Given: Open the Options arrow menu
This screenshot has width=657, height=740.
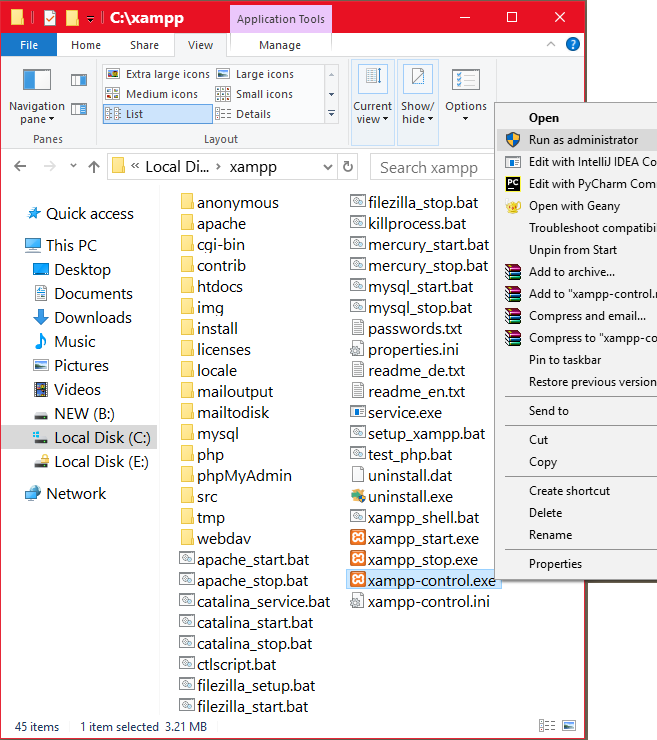Looking at the screenshot, I should click(465, 118).
